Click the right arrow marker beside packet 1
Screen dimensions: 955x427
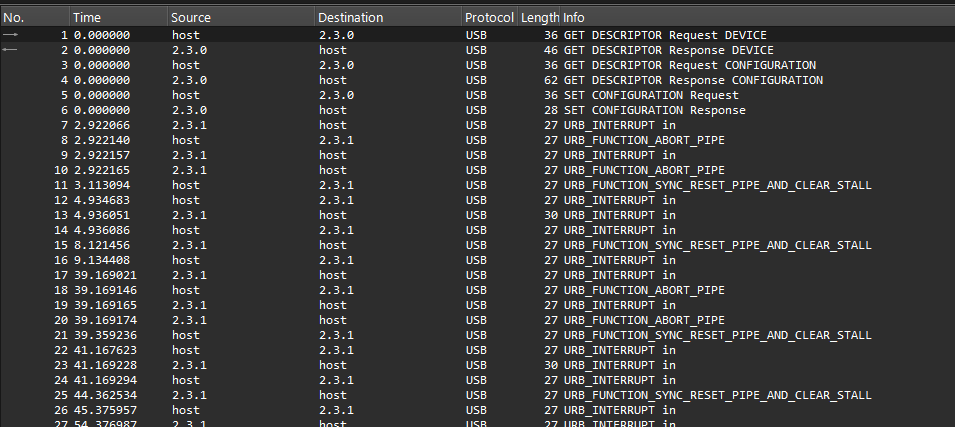pyautogui.click(x=12, y=35)
